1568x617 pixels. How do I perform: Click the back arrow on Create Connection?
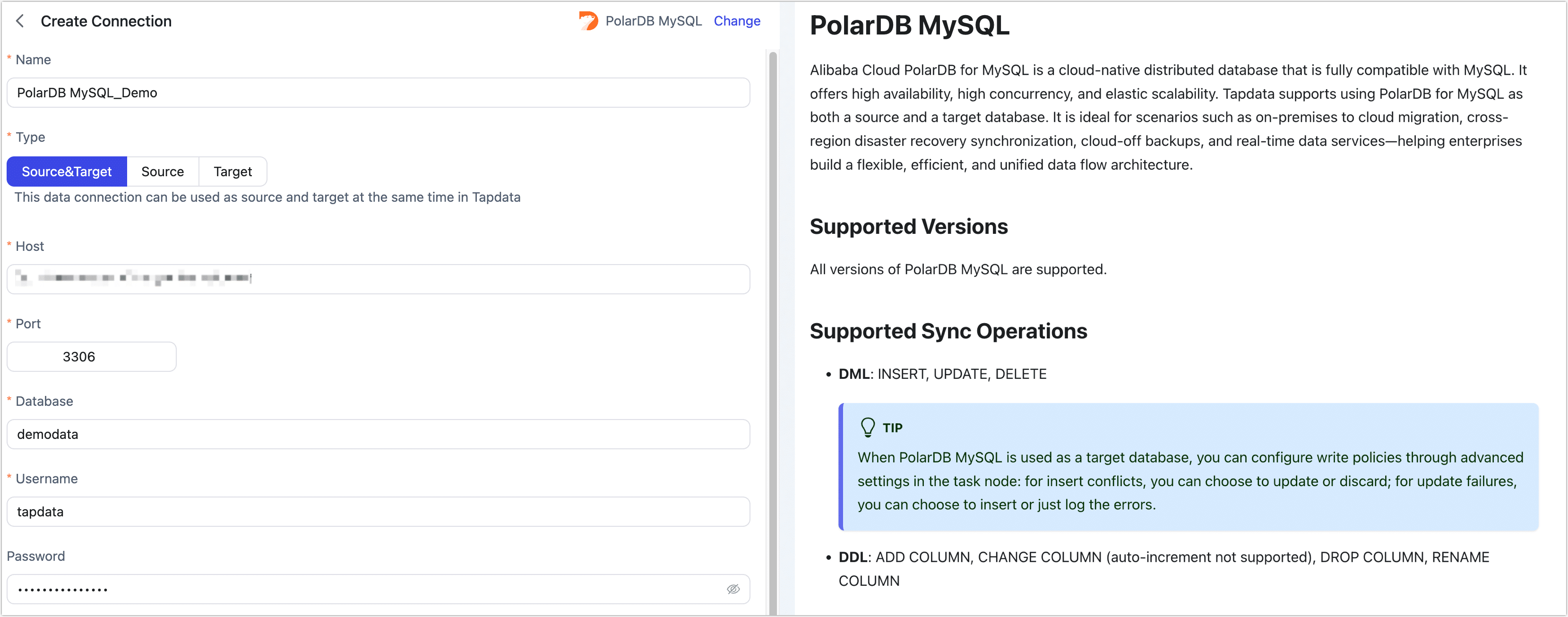(x=20, y=21)
